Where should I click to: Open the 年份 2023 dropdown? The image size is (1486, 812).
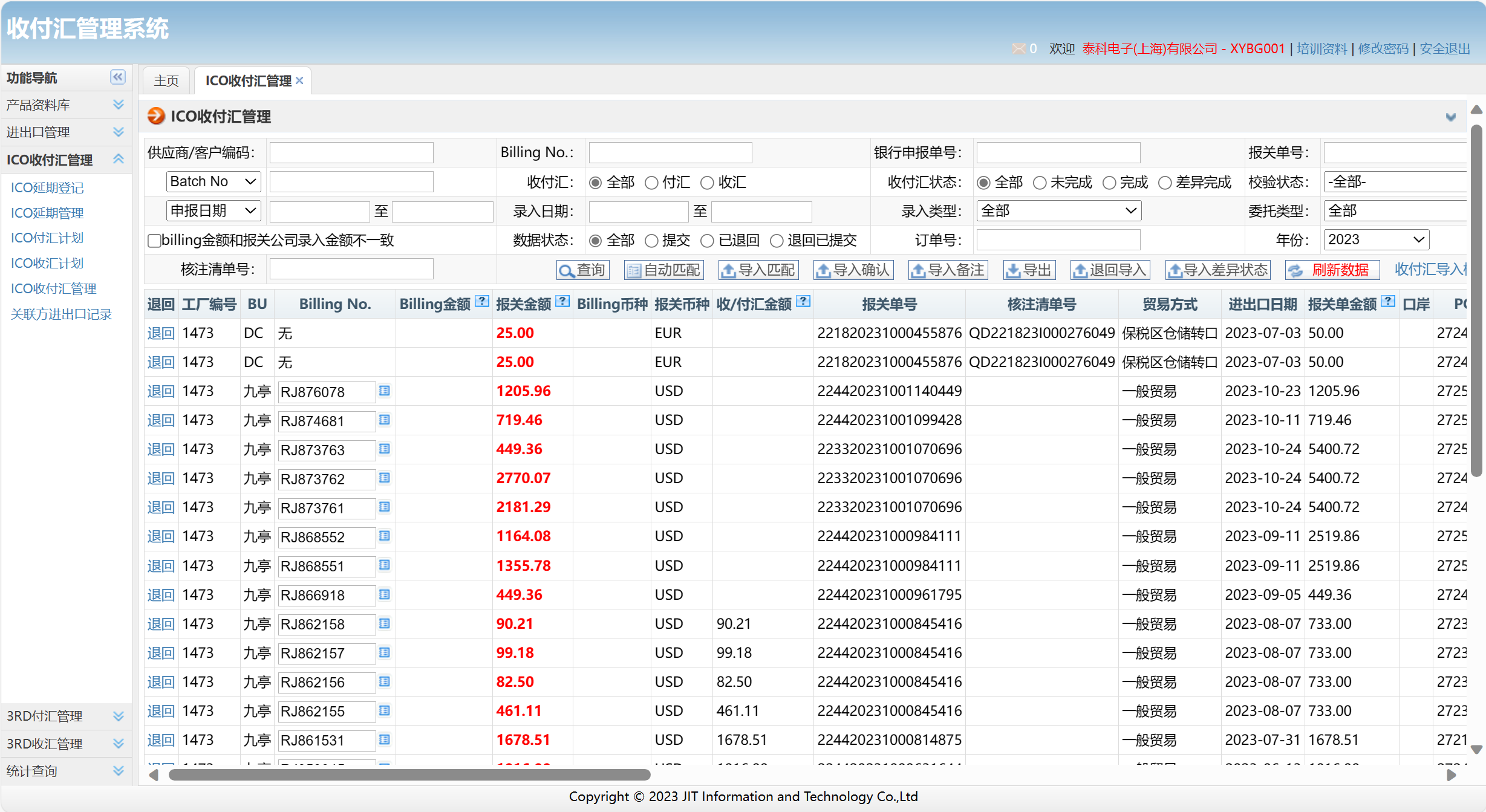click(1377, 239)
